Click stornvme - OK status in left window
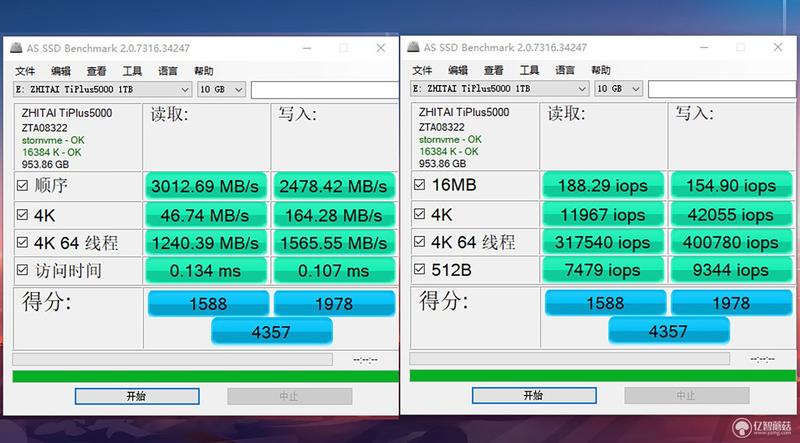The width and height of the screenshot is (800, 443). [53, 140]
